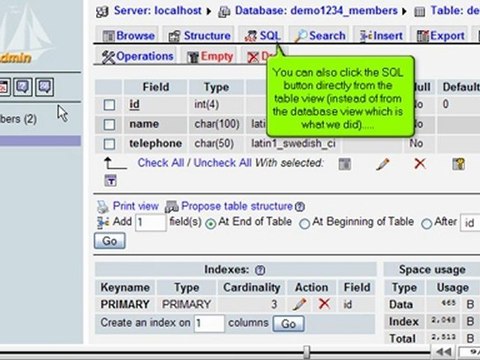Click the pencil edit icon beside With selected
Screen dimensions: 480x360
tap(382, 164)
